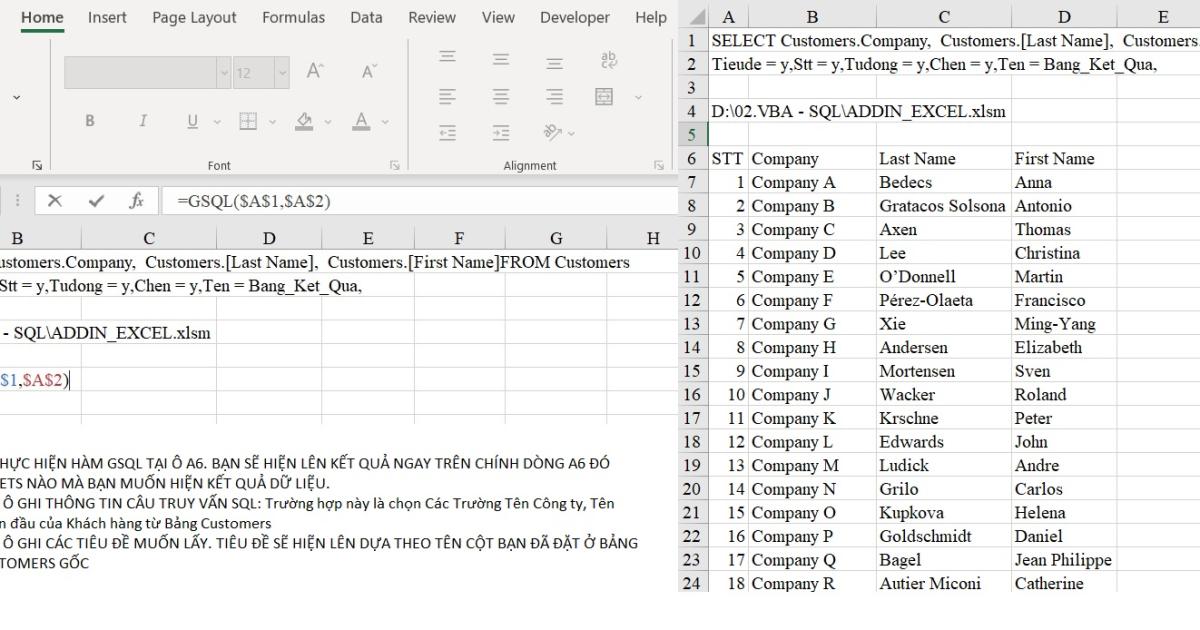Open the Font Color dropdown arrow
The width and height of the screenshot is (1200, 630).
tap(385, 122)
